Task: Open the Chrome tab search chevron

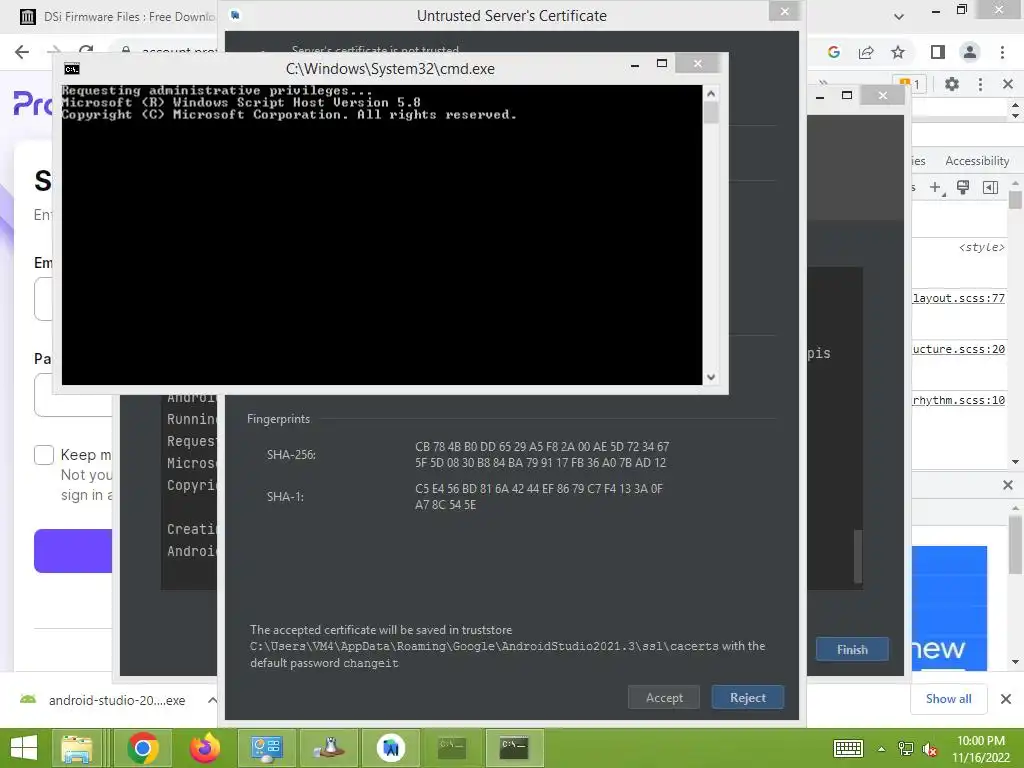Action: click(x=899, y=16)
